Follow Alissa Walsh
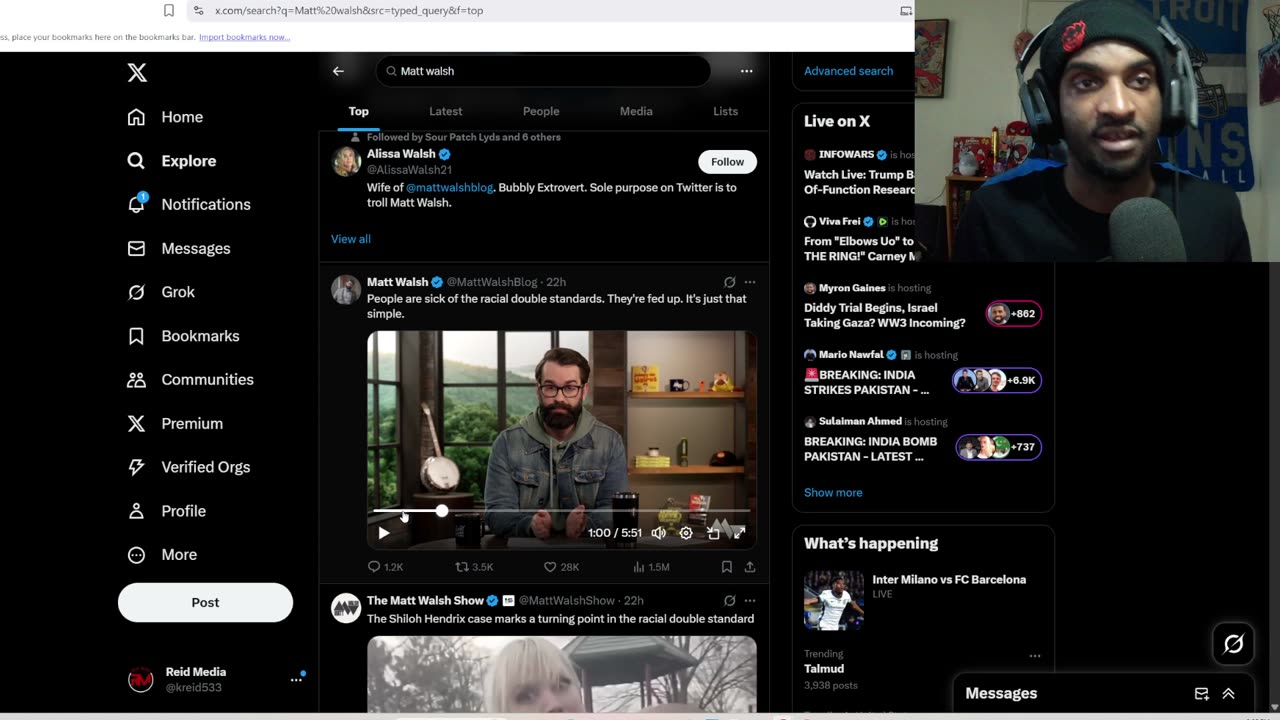 coord(727,162)
